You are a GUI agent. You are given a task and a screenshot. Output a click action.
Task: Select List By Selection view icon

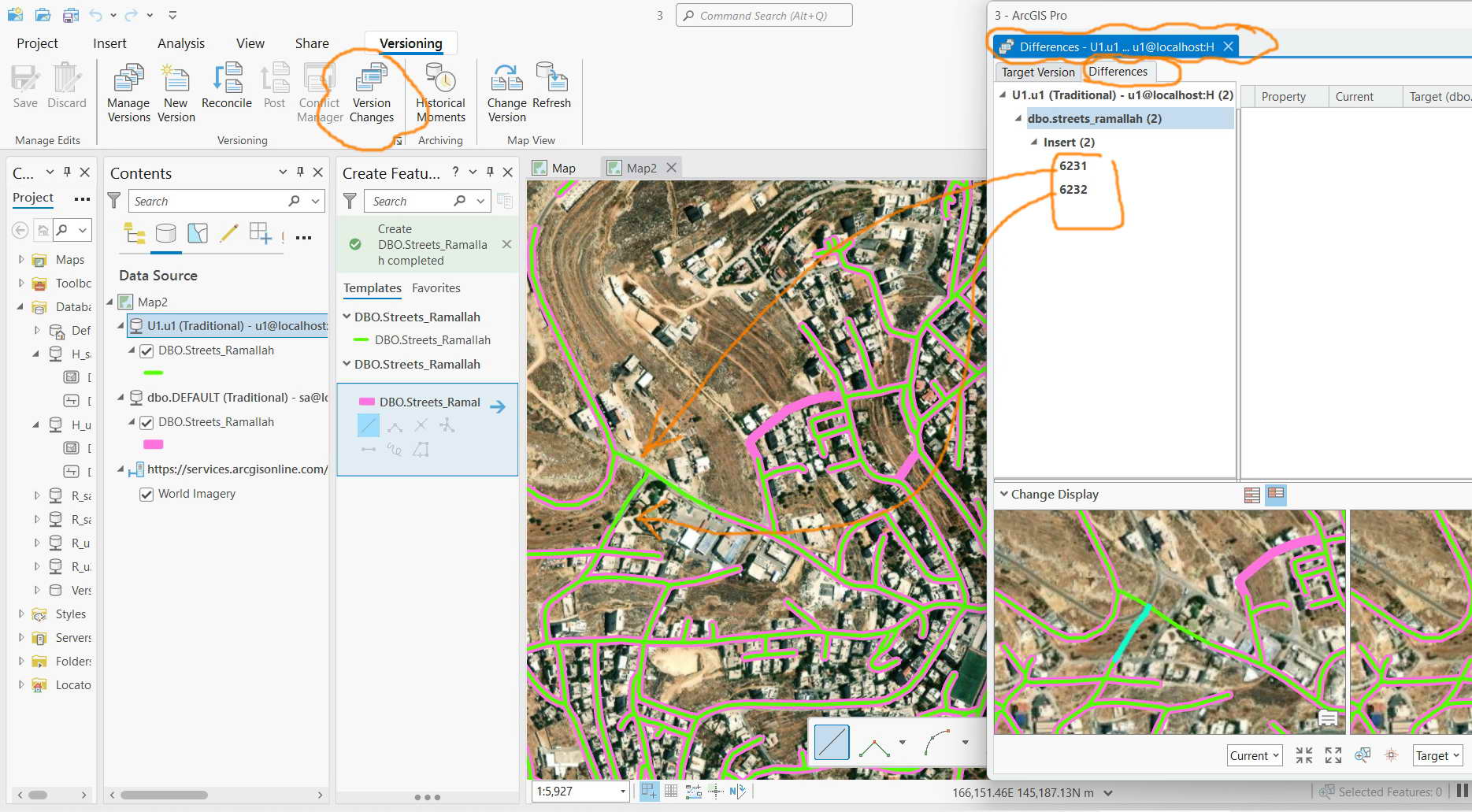click(x=198, y=233)
